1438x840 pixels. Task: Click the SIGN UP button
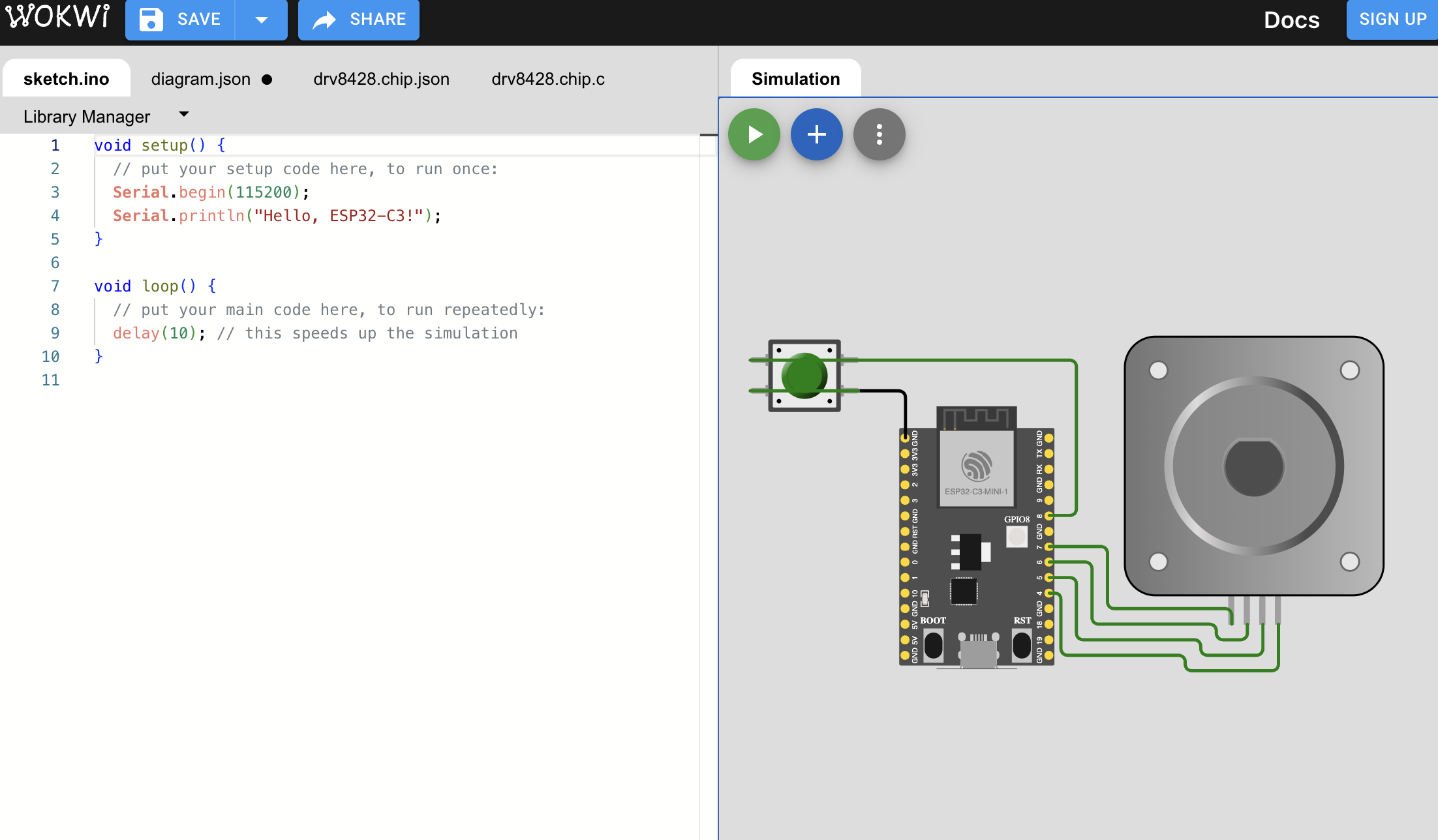point(1392,20)
